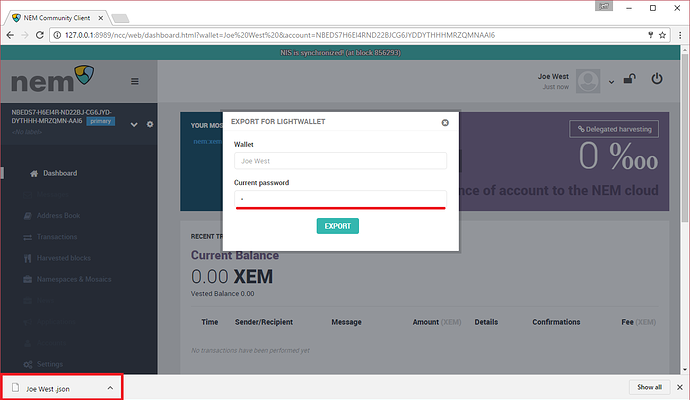The width and height of the screenshot is (690, 400).
Task: Click the Joe West avatar
Action: click(588, 81)
